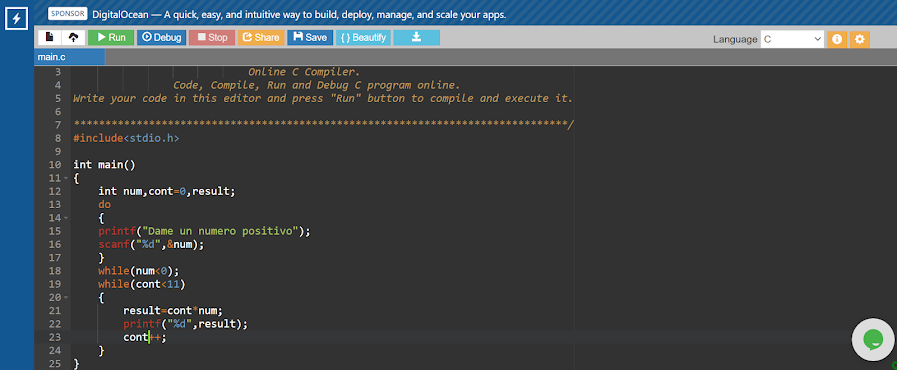Click the line "cont++;"
The height and width of the screenshot is (370, 897).
(x=145, y=337)
